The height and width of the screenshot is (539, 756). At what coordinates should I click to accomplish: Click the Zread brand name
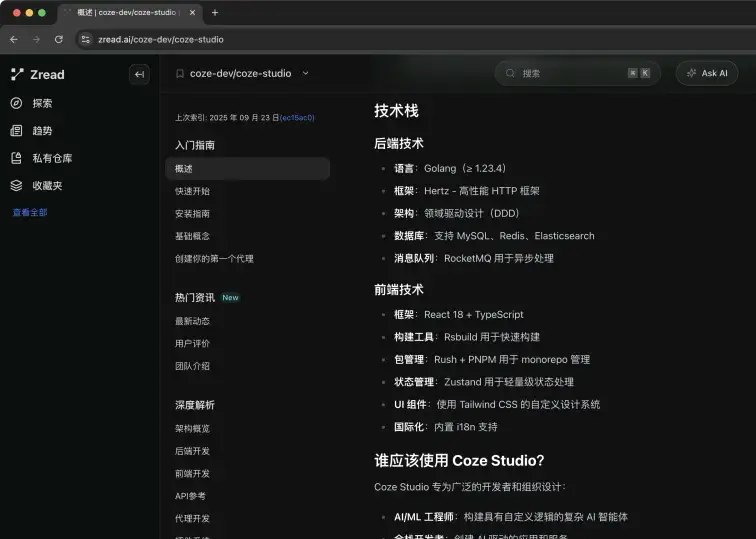point(47,75)
